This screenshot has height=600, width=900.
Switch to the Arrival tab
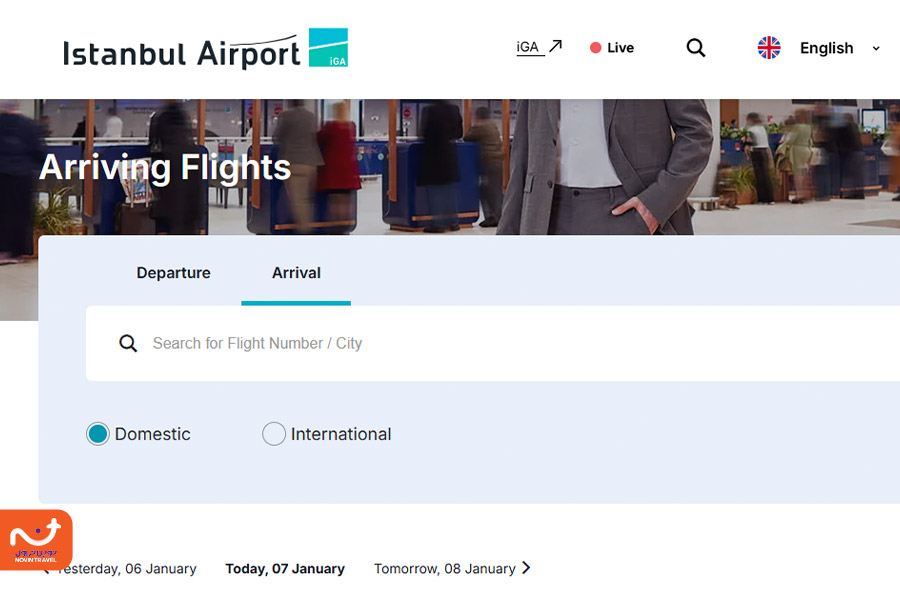[296, 273]
